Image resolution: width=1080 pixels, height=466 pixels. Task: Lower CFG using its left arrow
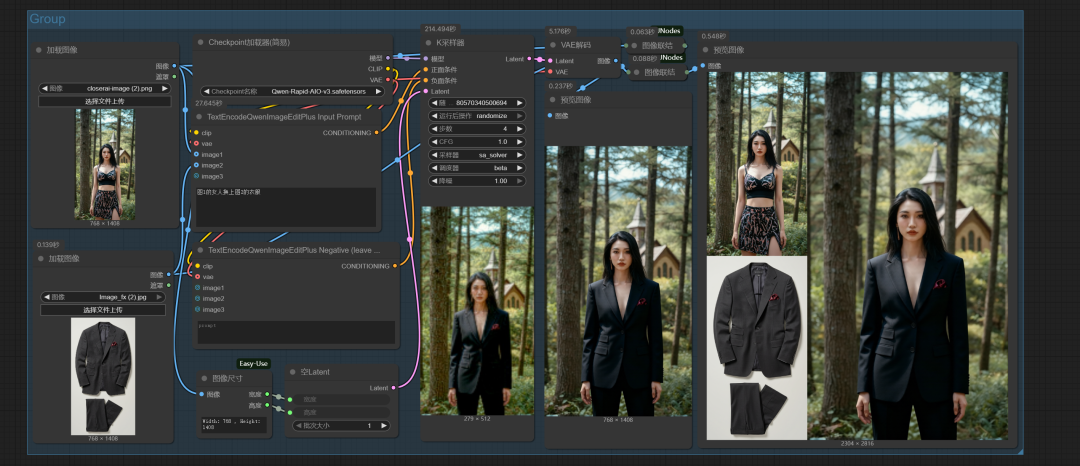[433, 142]
